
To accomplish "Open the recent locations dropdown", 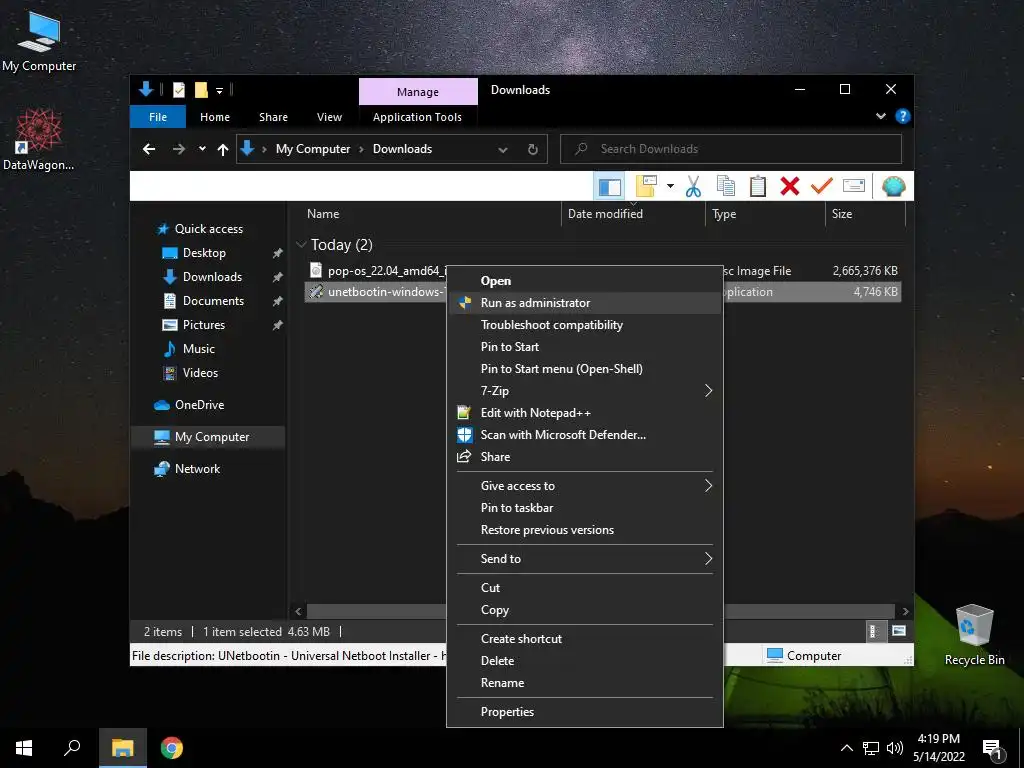I will coord(202,149).
